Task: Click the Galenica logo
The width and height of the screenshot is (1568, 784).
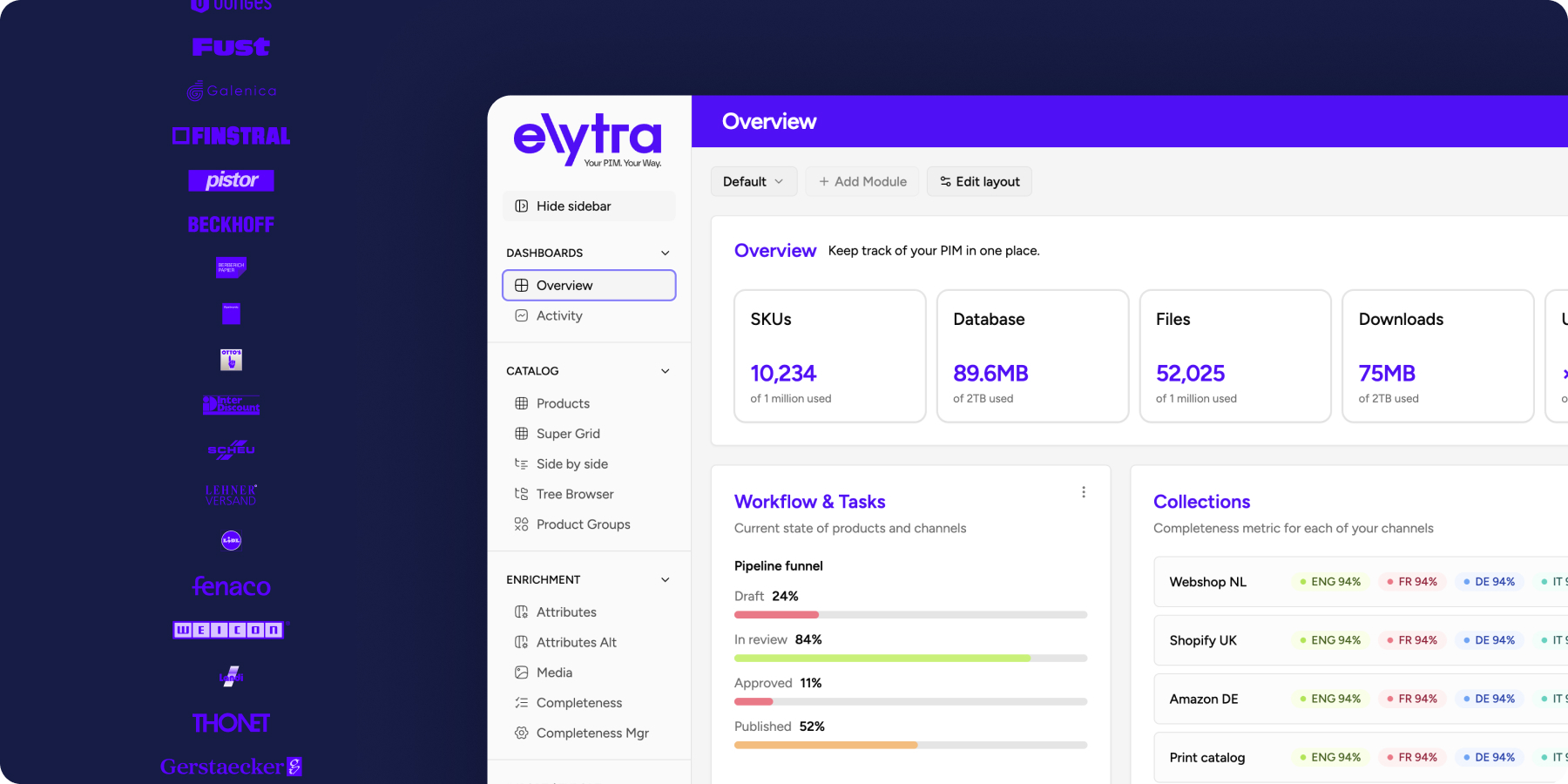Action: coord(231,91)
